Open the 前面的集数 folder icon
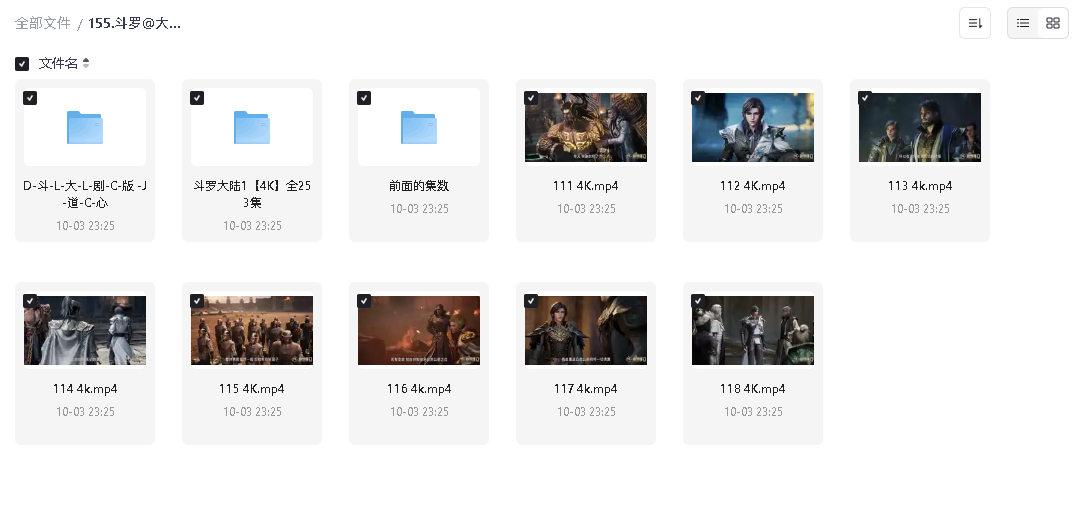Screen dimensions: 1084x529 coord(419,127)
